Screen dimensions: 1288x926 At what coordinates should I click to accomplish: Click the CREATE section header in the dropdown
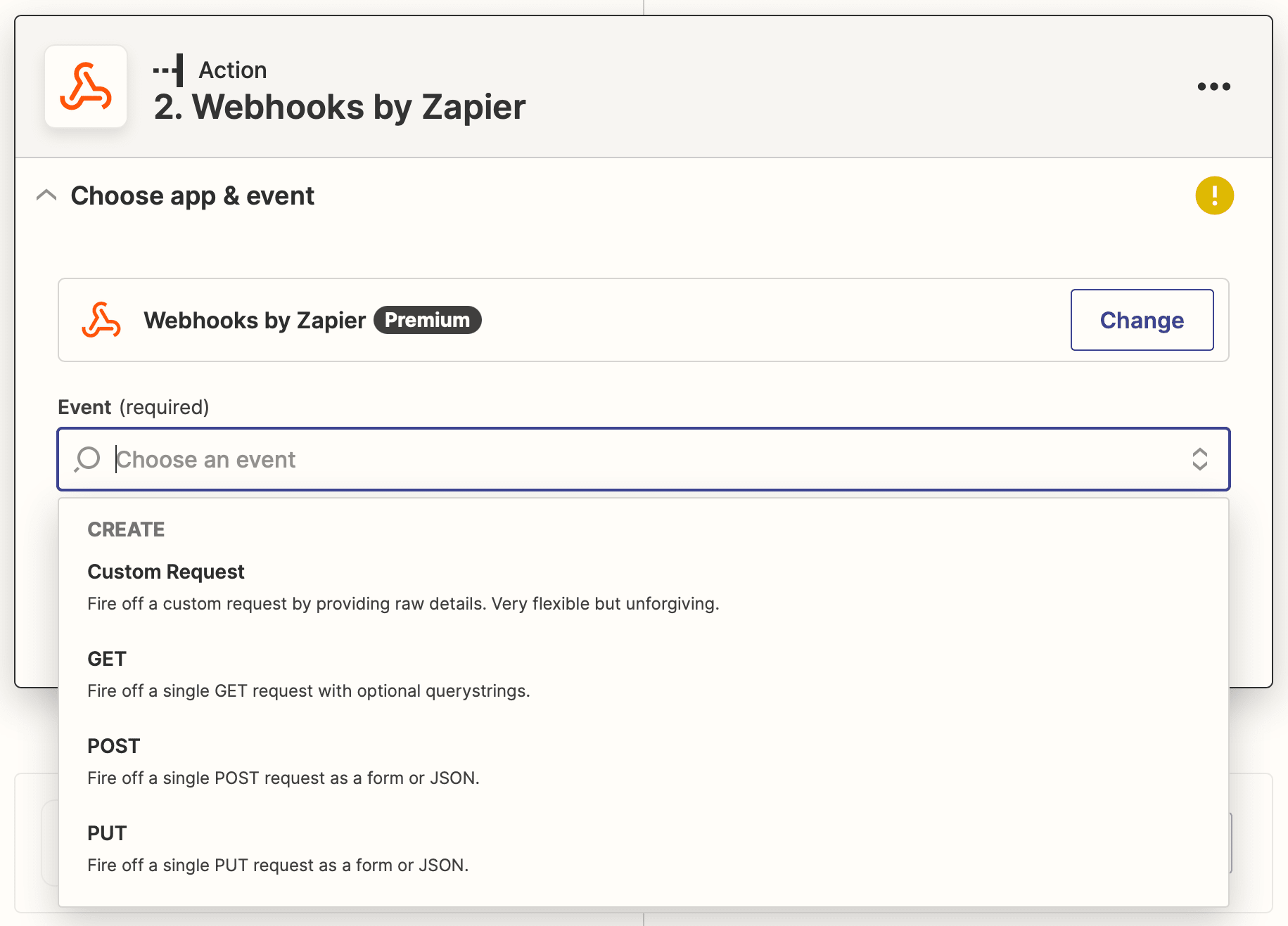[126, 529]
